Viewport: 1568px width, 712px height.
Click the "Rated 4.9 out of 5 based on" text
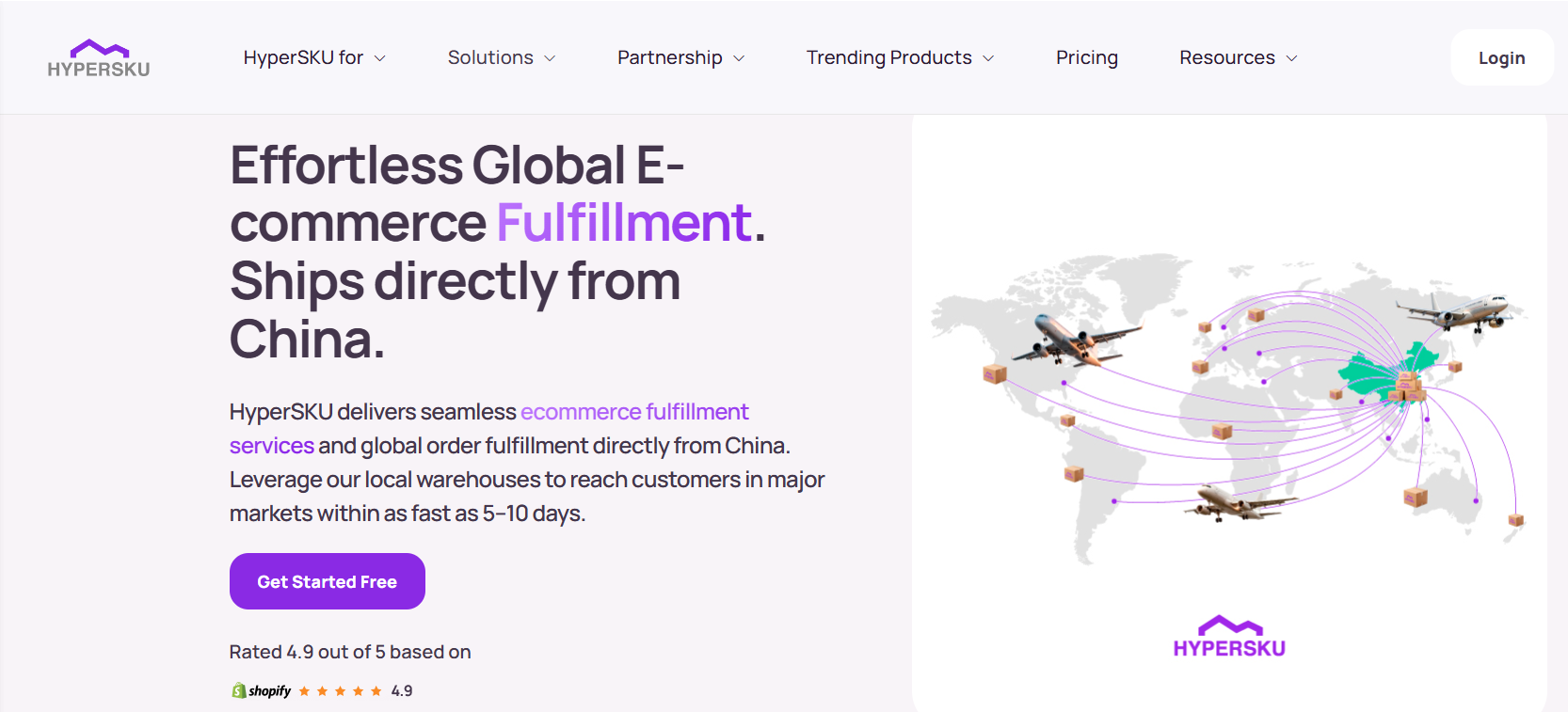click(x=350, y=652)
